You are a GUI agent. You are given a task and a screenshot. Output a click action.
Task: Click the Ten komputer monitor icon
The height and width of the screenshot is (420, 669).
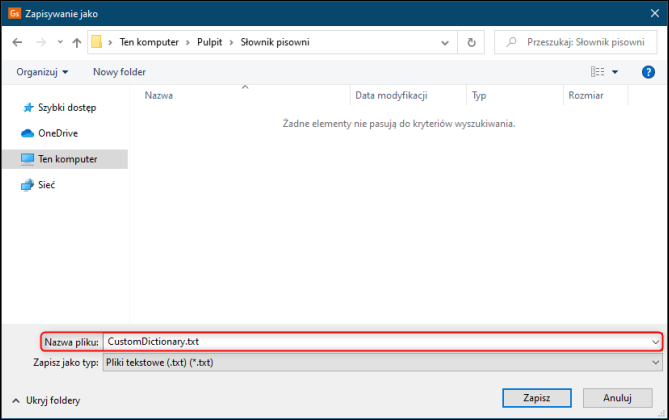[27, 159]
